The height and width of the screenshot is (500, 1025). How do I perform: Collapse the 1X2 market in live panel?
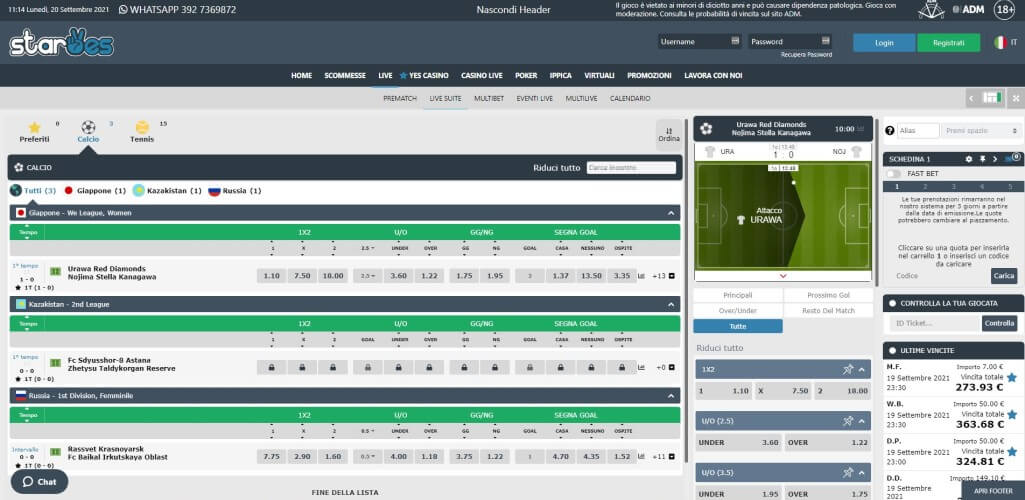click(862, 369)
